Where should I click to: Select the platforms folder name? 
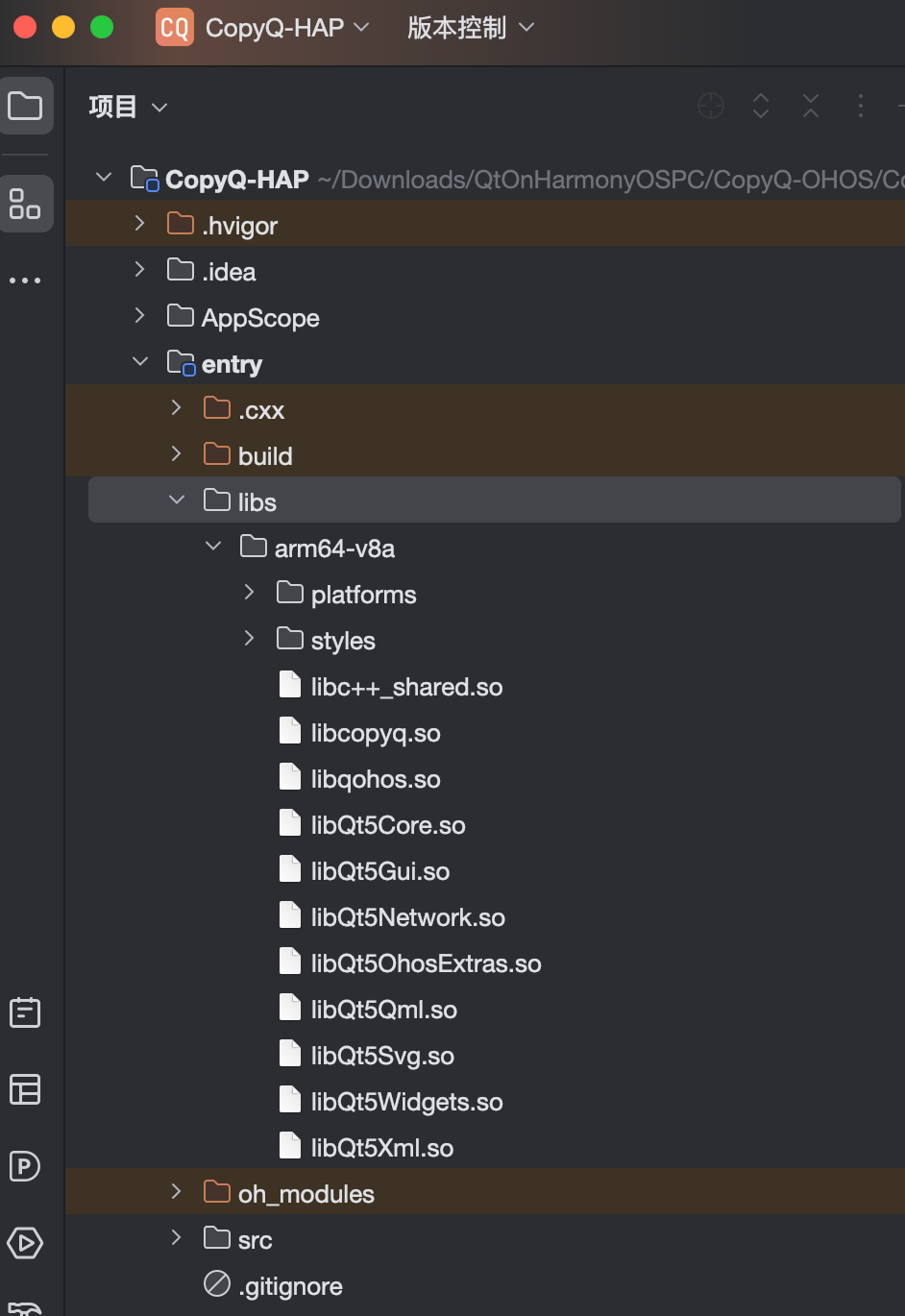[x=364, y=595]
